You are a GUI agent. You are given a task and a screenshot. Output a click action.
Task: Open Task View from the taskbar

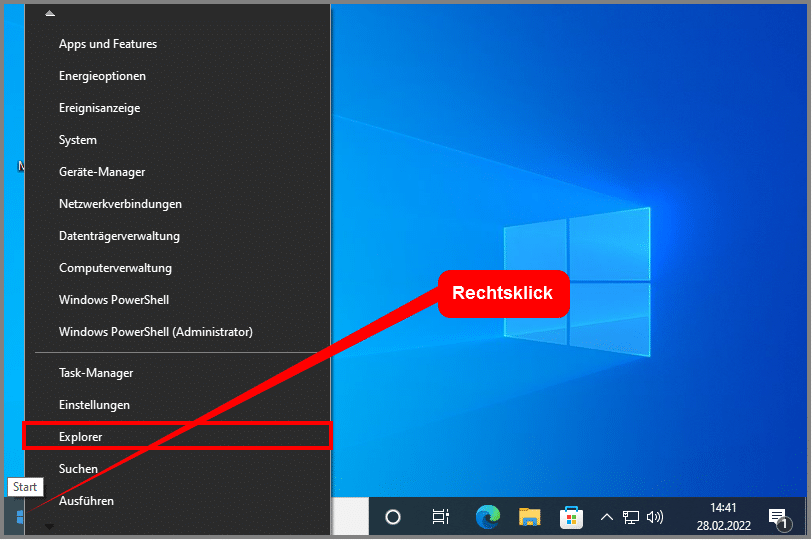click(x=440, y=517)
